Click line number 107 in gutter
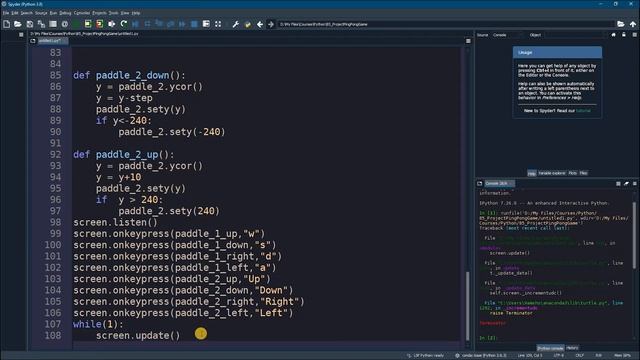Image resolution: width=640 pixels, height=360 pixels. pyautogui.click(x=53, y=324)
